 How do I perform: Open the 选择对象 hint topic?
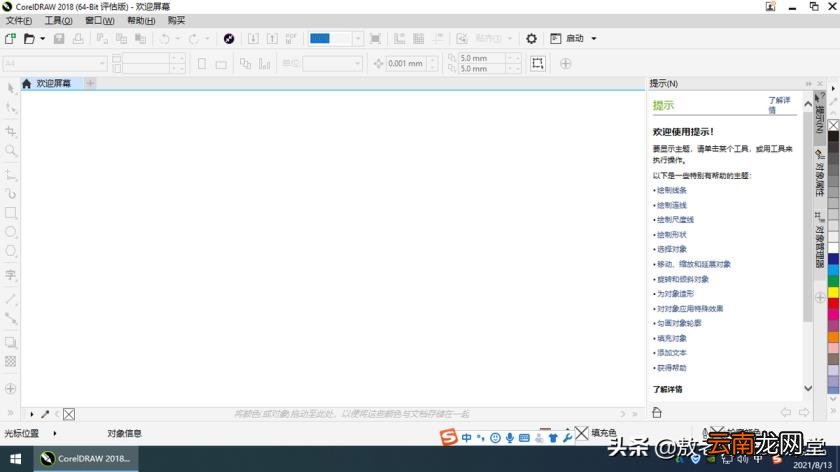672,249
